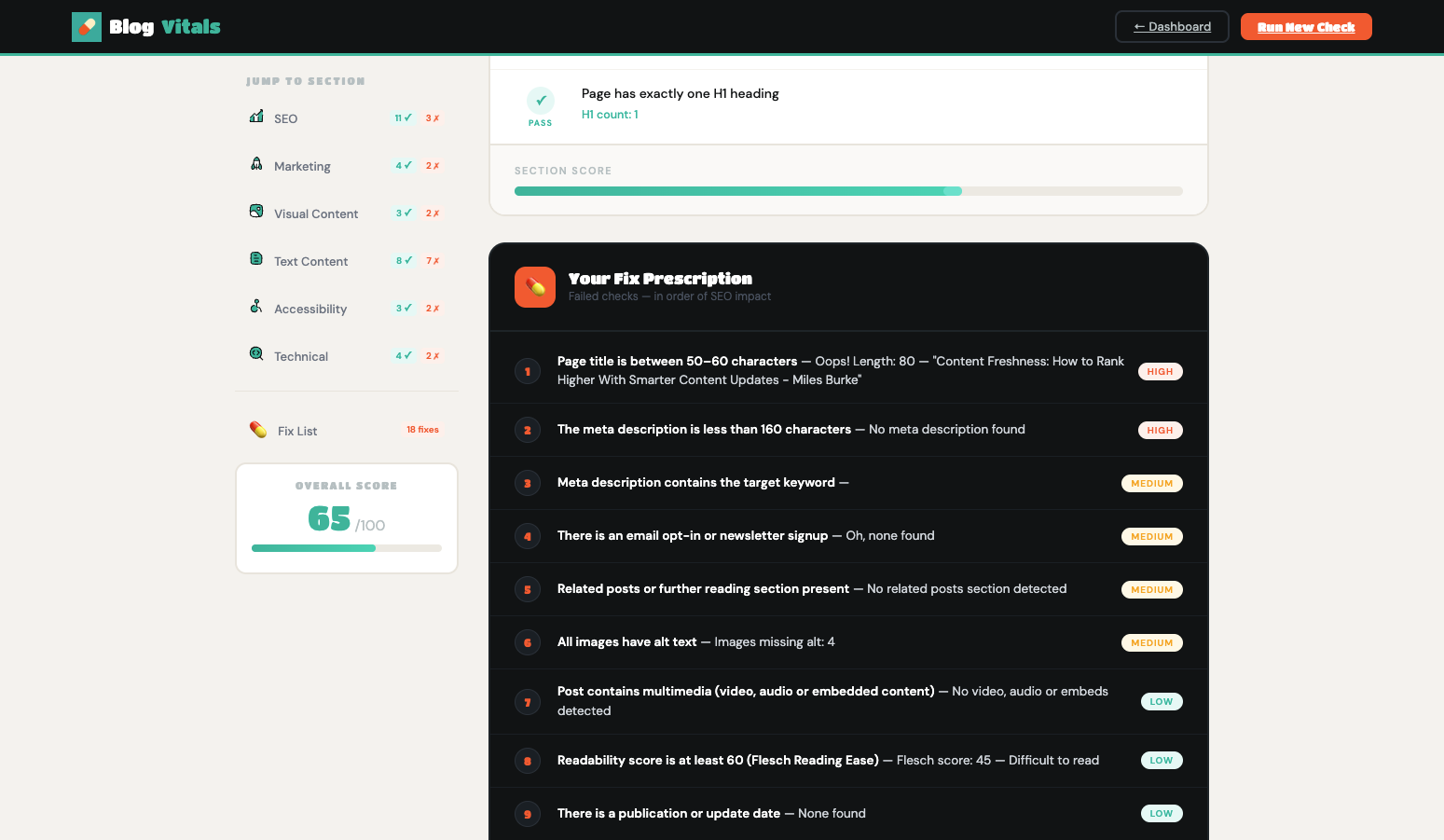Select the Text Content document icon

[x=256, y=260]
